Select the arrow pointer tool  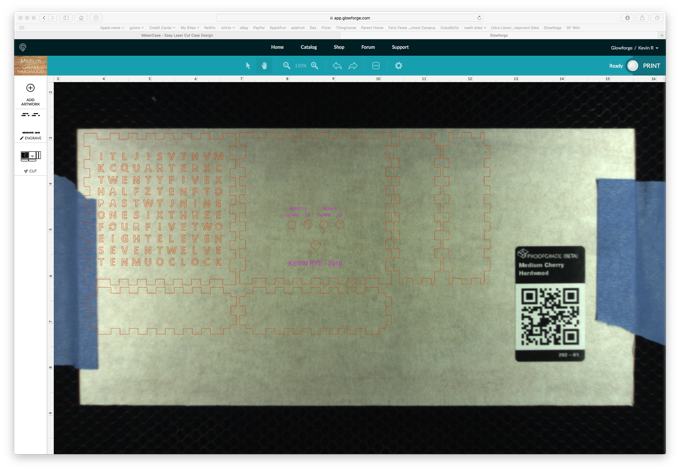click(x=248, y=65)
